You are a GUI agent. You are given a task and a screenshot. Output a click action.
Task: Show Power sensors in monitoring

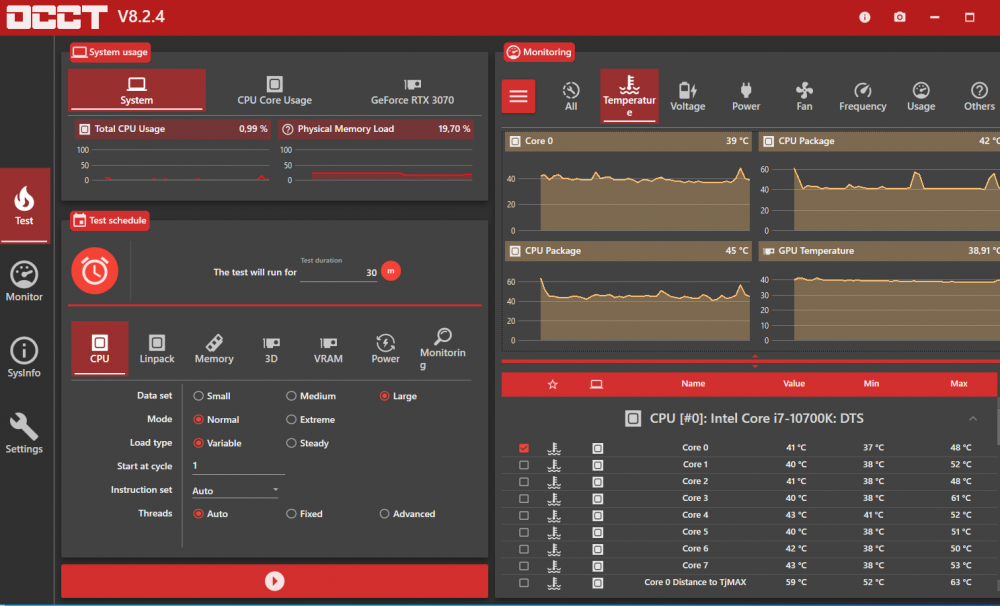[746, 96]
